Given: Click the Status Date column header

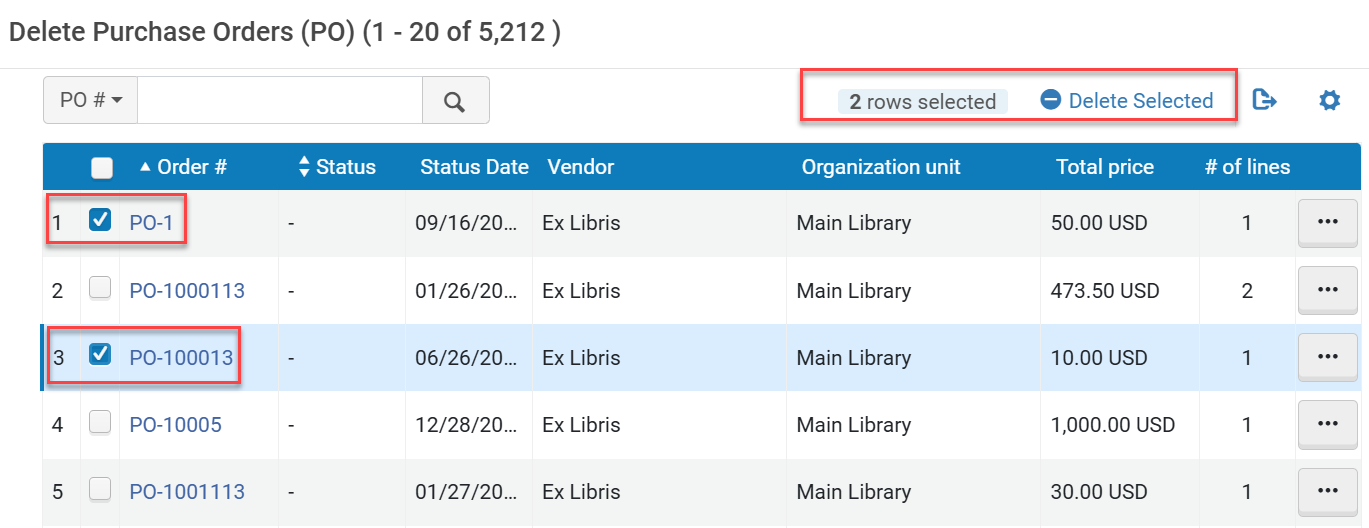Looking at the screenshot, I should tap(474, 167).
